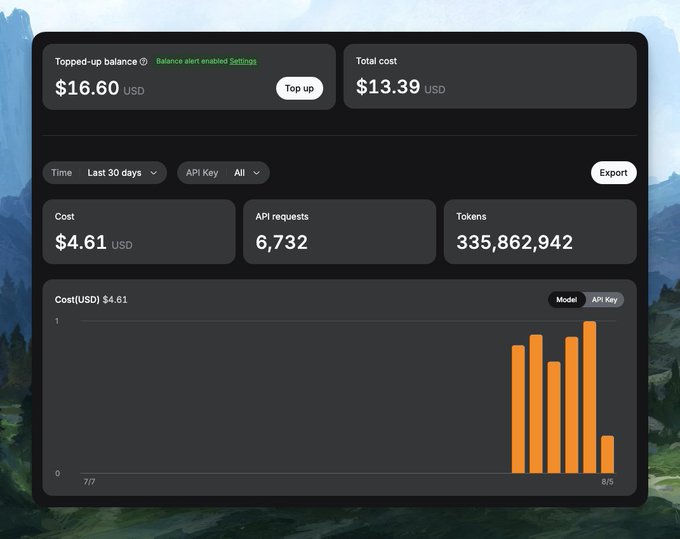This screenshot has height=539, width=680.
Task: Click the 'Total cost' card heading
Action: click(376, 61)
